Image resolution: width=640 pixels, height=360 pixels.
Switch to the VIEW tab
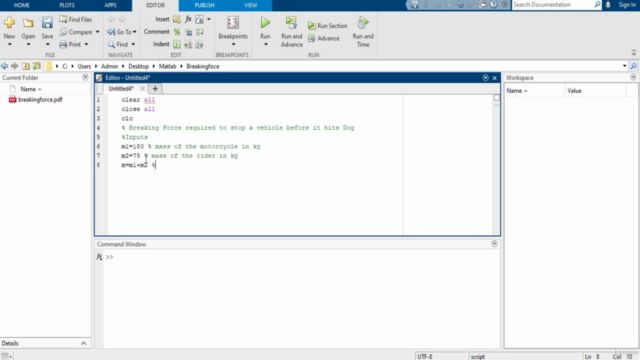tap(251, 5)
